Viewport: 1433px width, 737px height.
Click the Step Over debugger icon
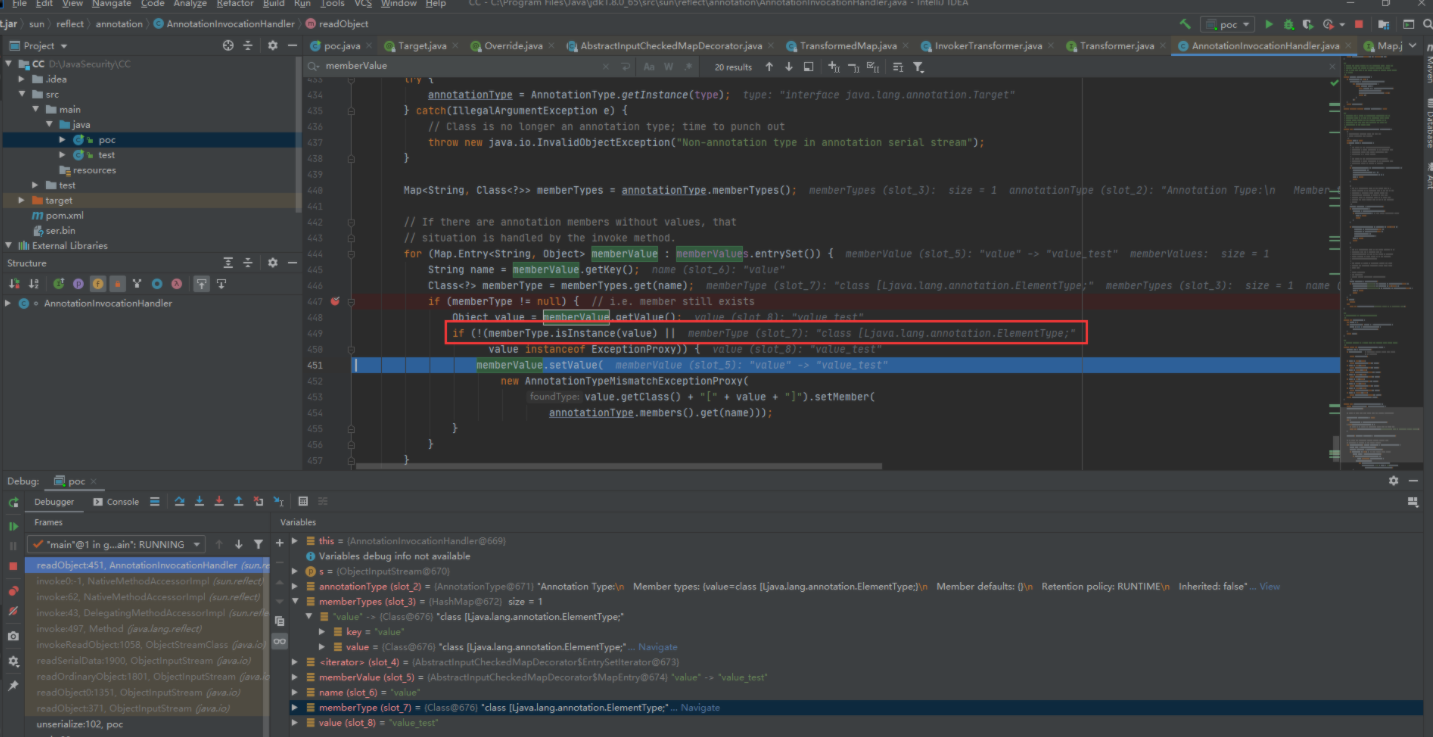(180, 502)
